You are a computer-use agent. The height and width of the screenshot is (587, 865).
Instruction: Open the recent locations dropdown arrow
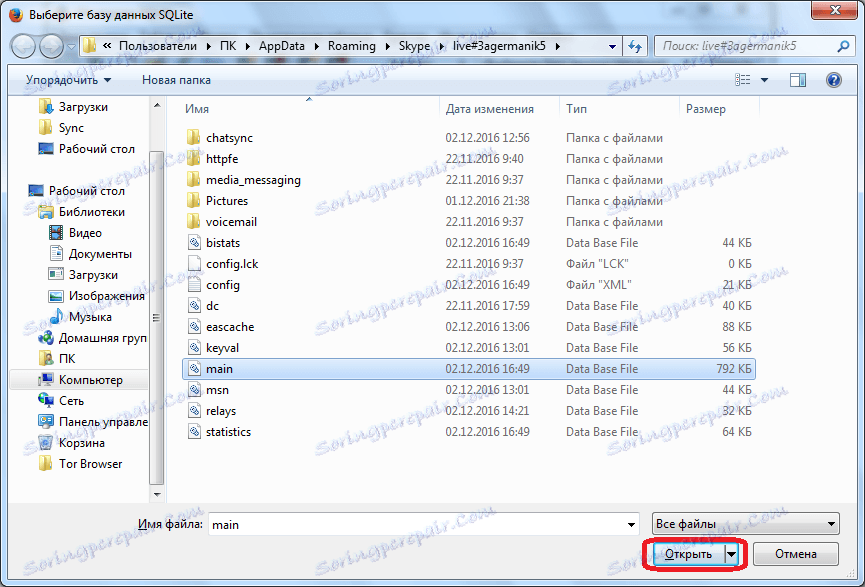(72, 47)
